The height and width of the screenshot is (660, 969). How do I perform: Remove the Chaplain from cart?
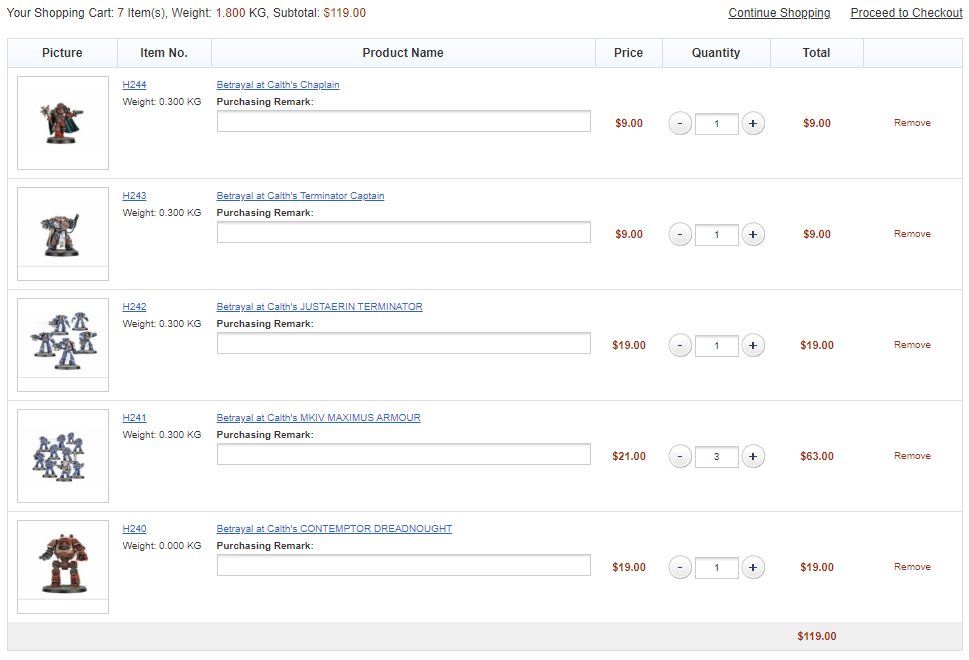click(912, 123)
